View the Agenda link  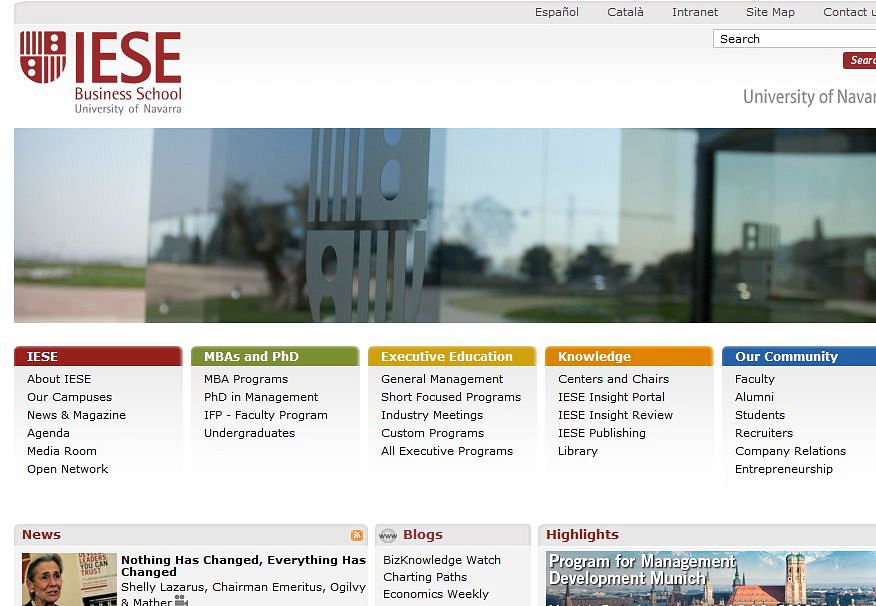(48, 433)
